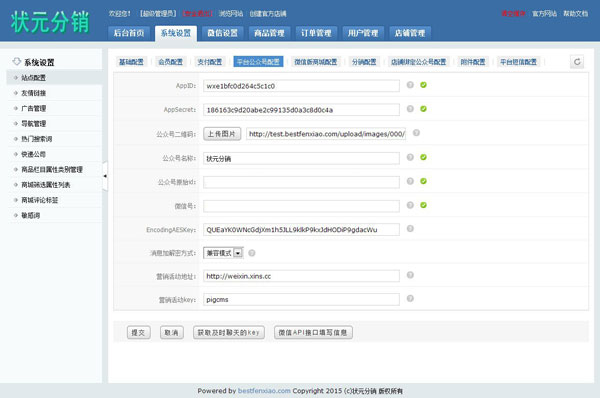Click the help icon beside the 兼容模式 dropdown

(x=252, y=253)
